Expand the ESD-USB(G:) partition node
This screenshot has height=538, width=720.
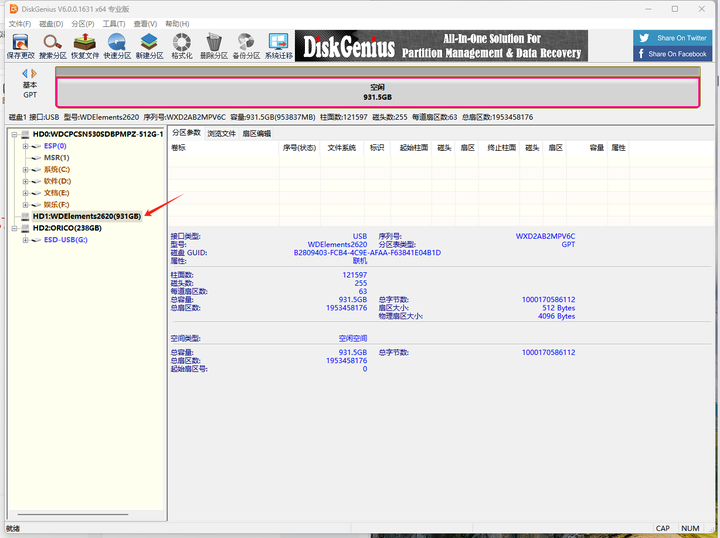click(25, 240)
